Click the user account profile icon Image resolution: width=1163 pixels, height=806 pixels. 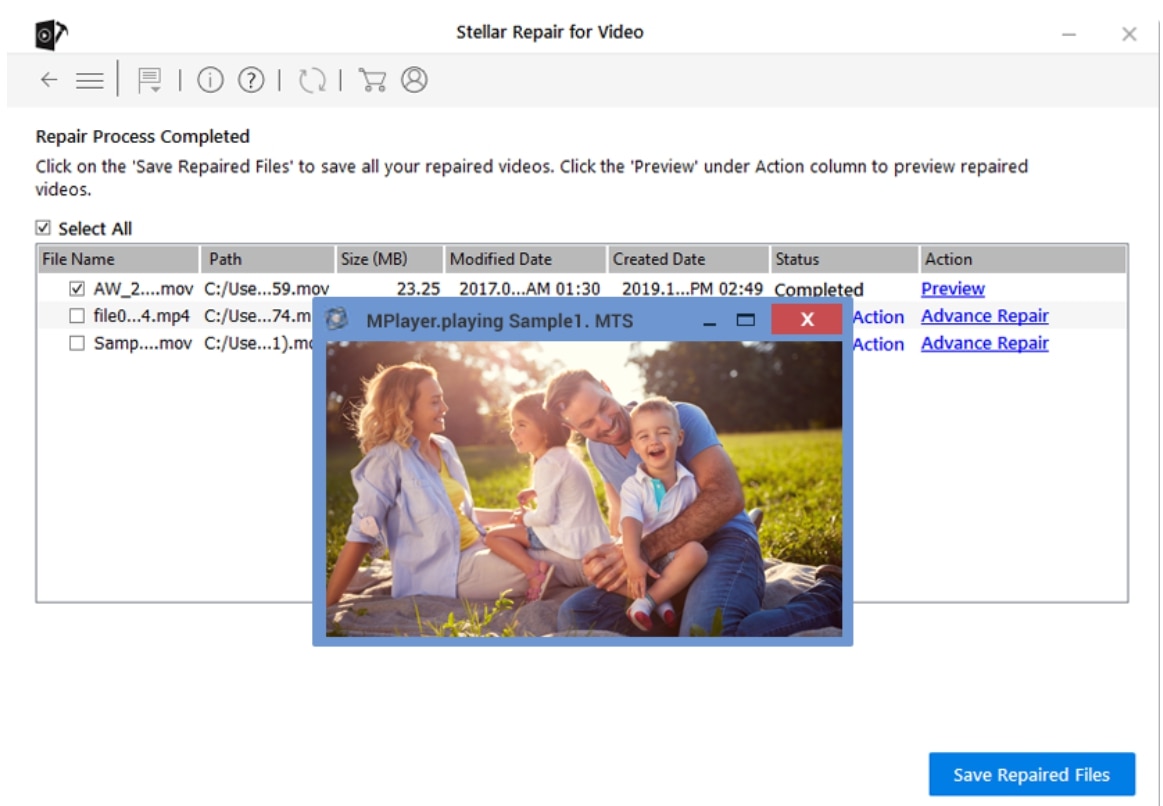point(414,79)
